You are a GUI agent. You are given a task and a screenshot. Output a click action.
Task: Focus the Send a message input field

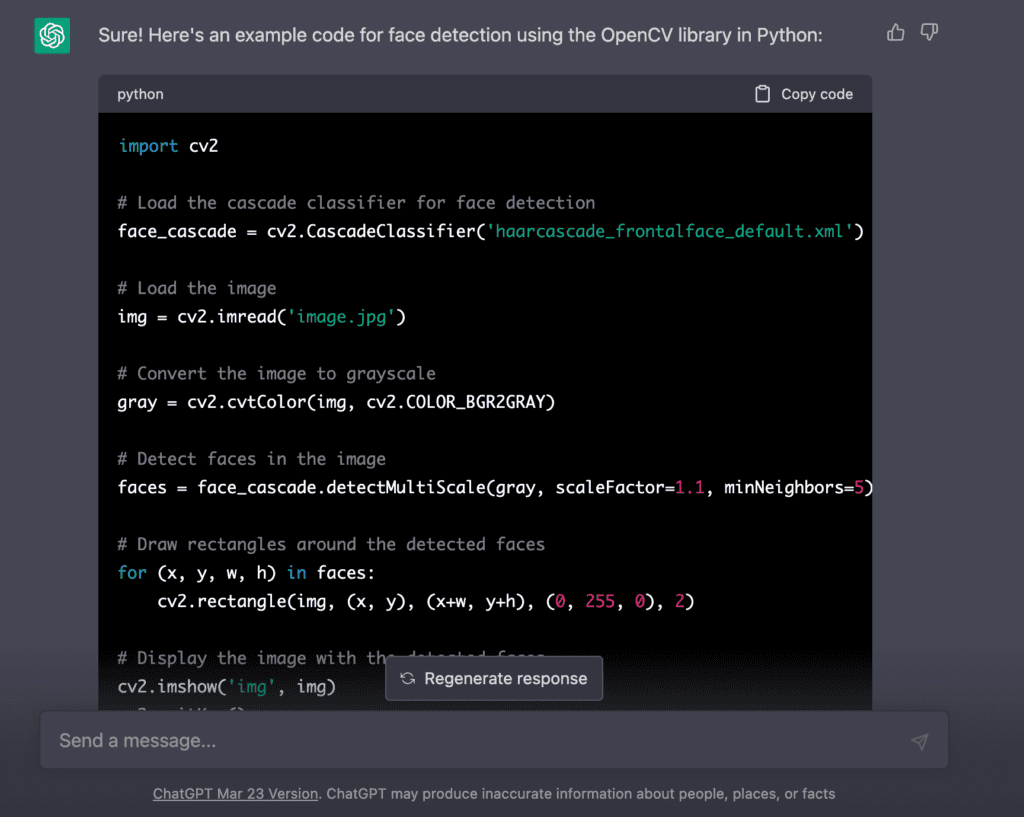point(494,740)
